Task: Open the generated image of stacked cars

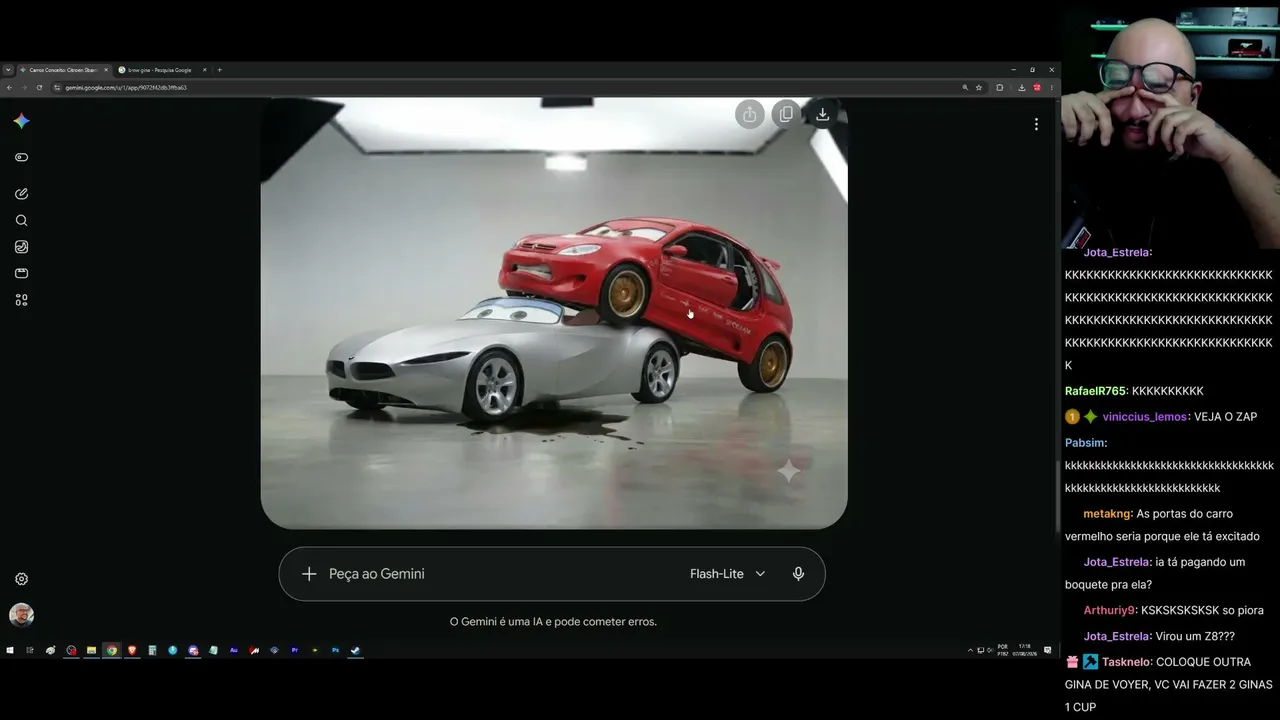Action: [x=554, y=313]
